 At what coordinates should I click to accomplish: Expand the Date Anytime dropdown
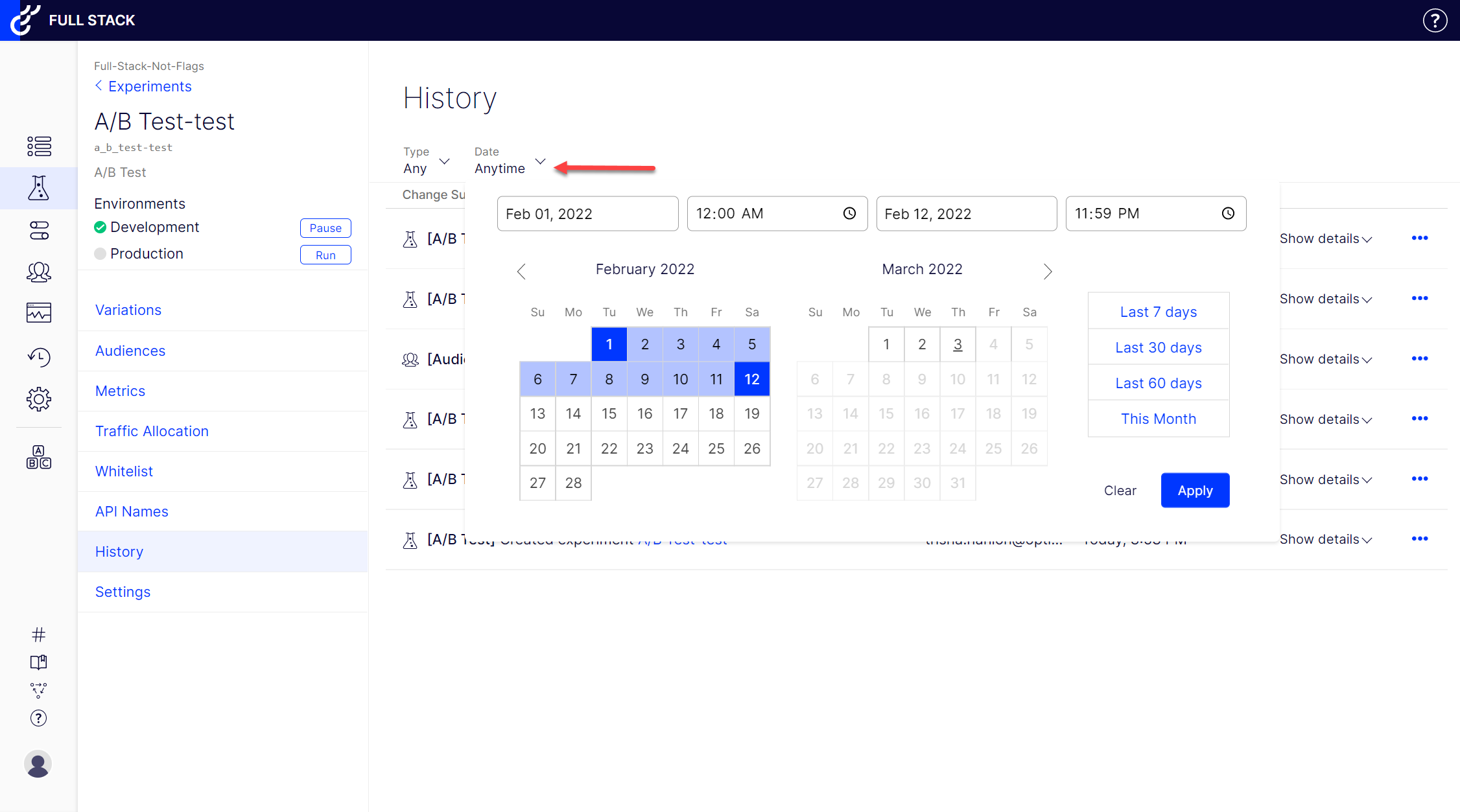pyautogui.click(x=510, y=161)
